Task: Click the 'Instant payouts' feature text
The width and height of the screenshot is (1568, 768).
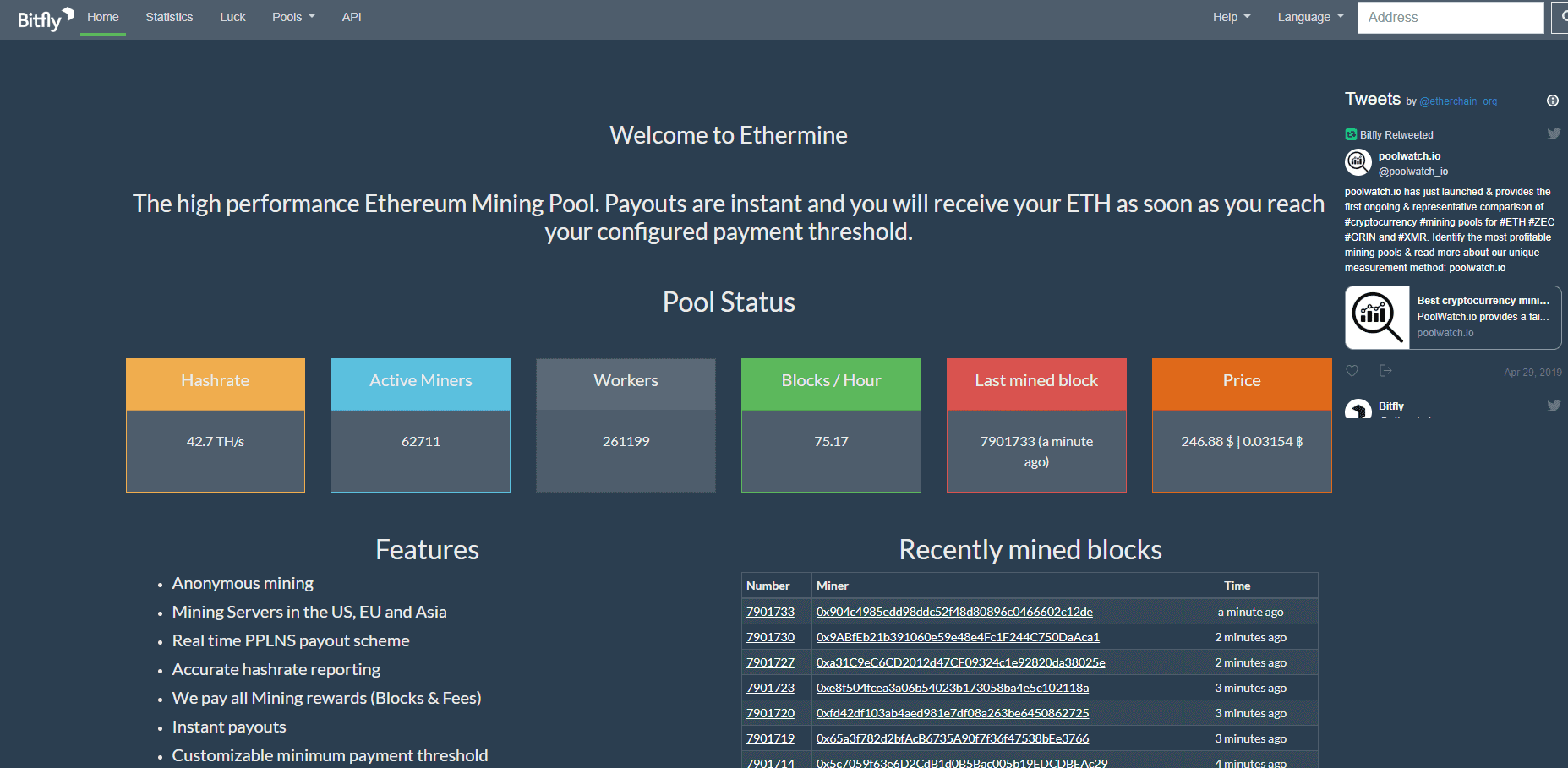Action: 229,727
